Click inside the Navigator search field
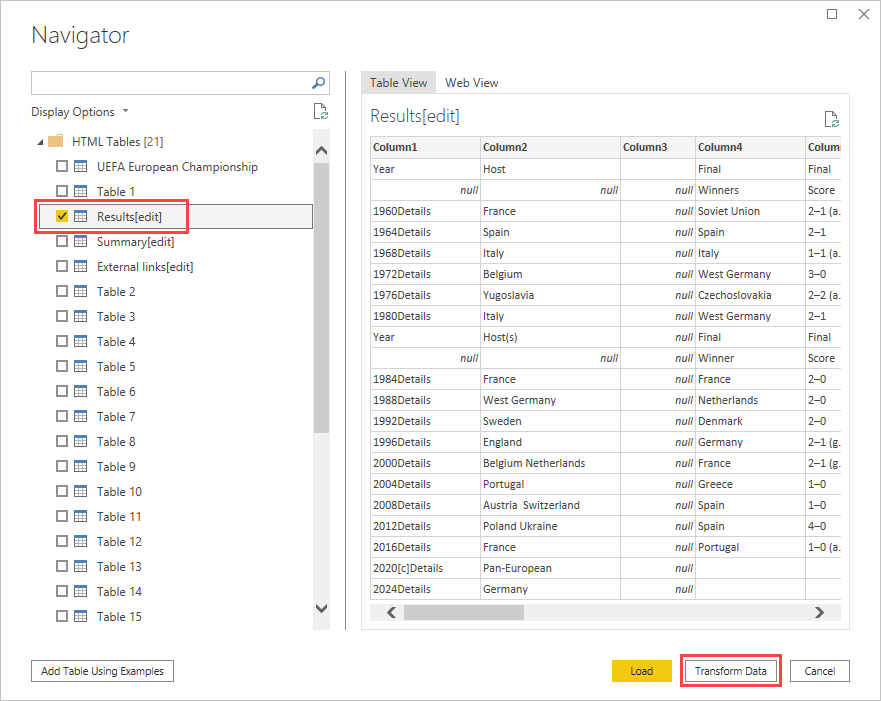Screen dimensions: 881x701 pyautogui.click(x=171, y=83)
